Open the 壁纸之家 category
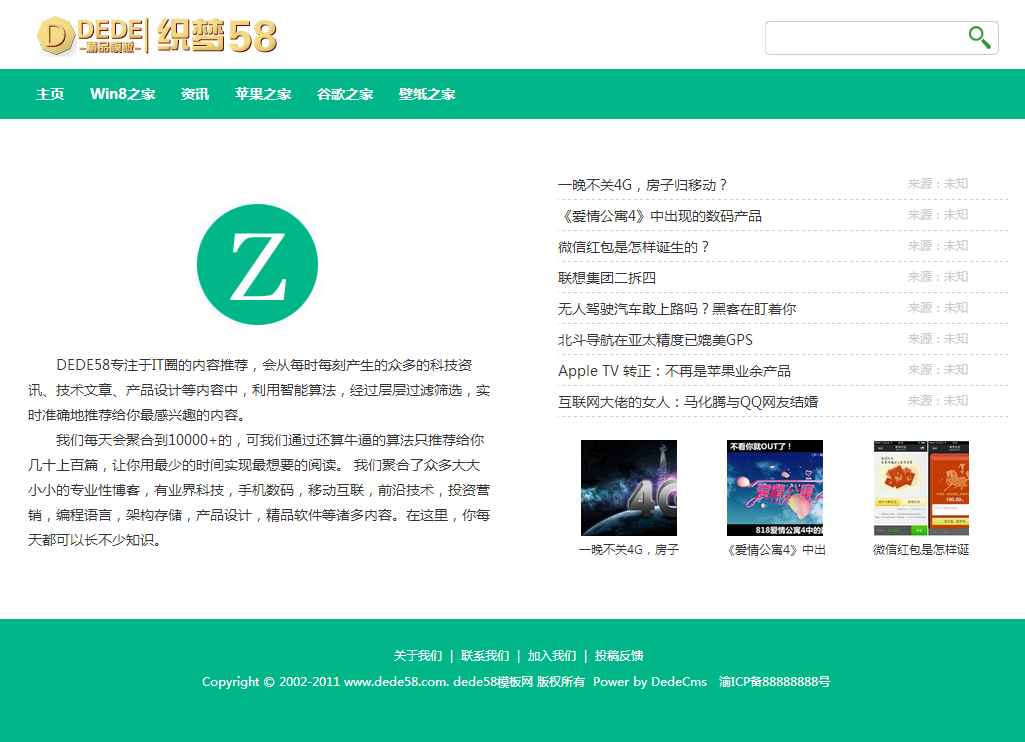This screenshot has height=742, width=1025. coord(424,94)
